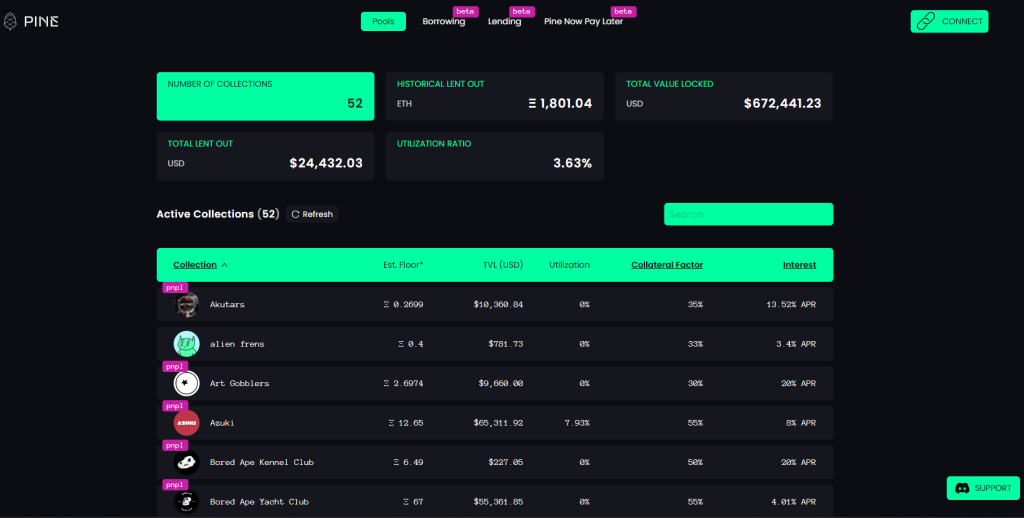Click the Utilization column header

click(x=569, y=265)
